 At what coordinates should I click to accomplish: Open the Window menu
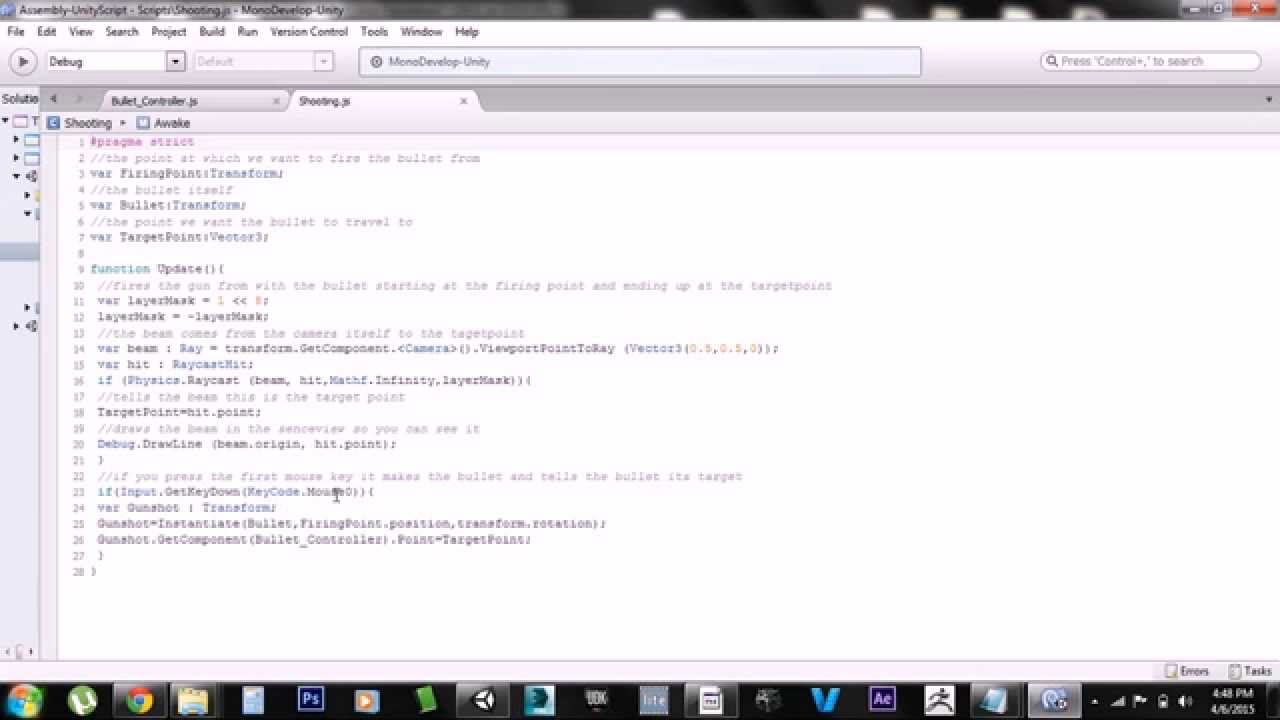421,32
